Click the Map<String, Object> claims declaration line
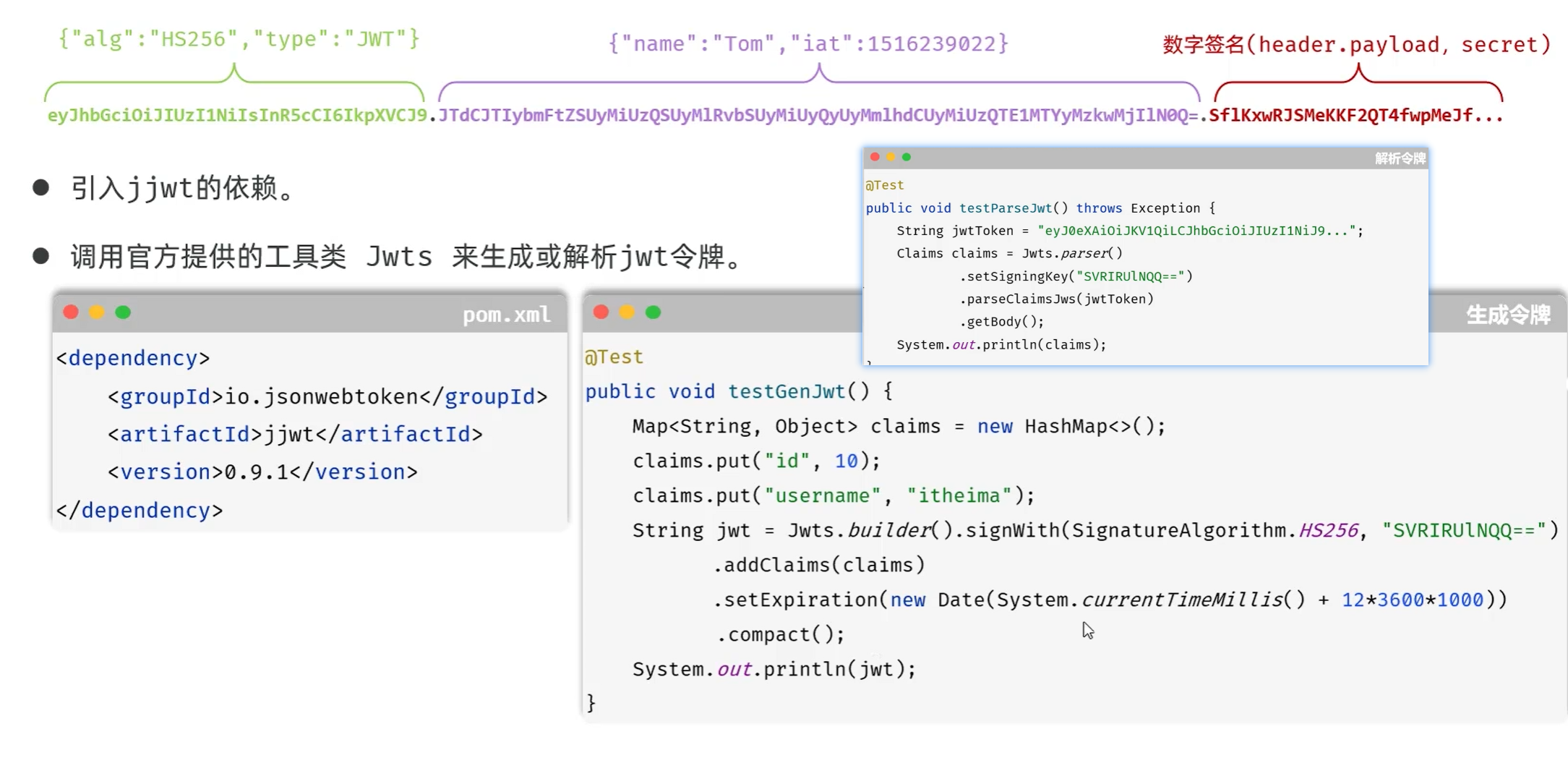 tap(899, 426)
